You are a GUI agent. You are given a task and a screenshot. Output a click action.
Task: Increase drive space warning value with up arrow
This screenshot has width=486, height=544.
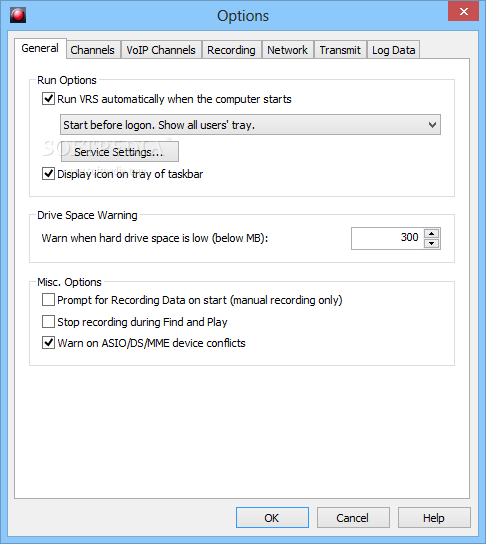tap(432, 233)
